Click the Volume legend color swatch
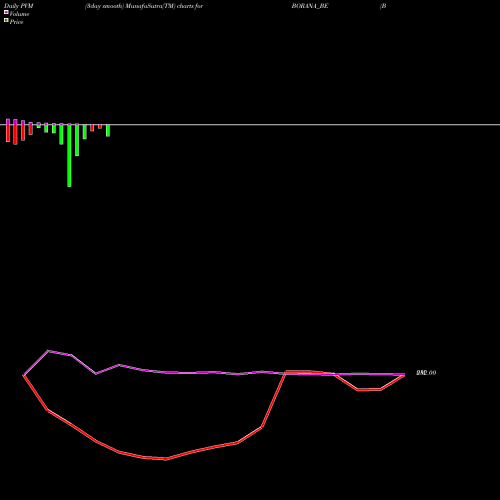This screenshot has width=500, height=500. point(6,13)
